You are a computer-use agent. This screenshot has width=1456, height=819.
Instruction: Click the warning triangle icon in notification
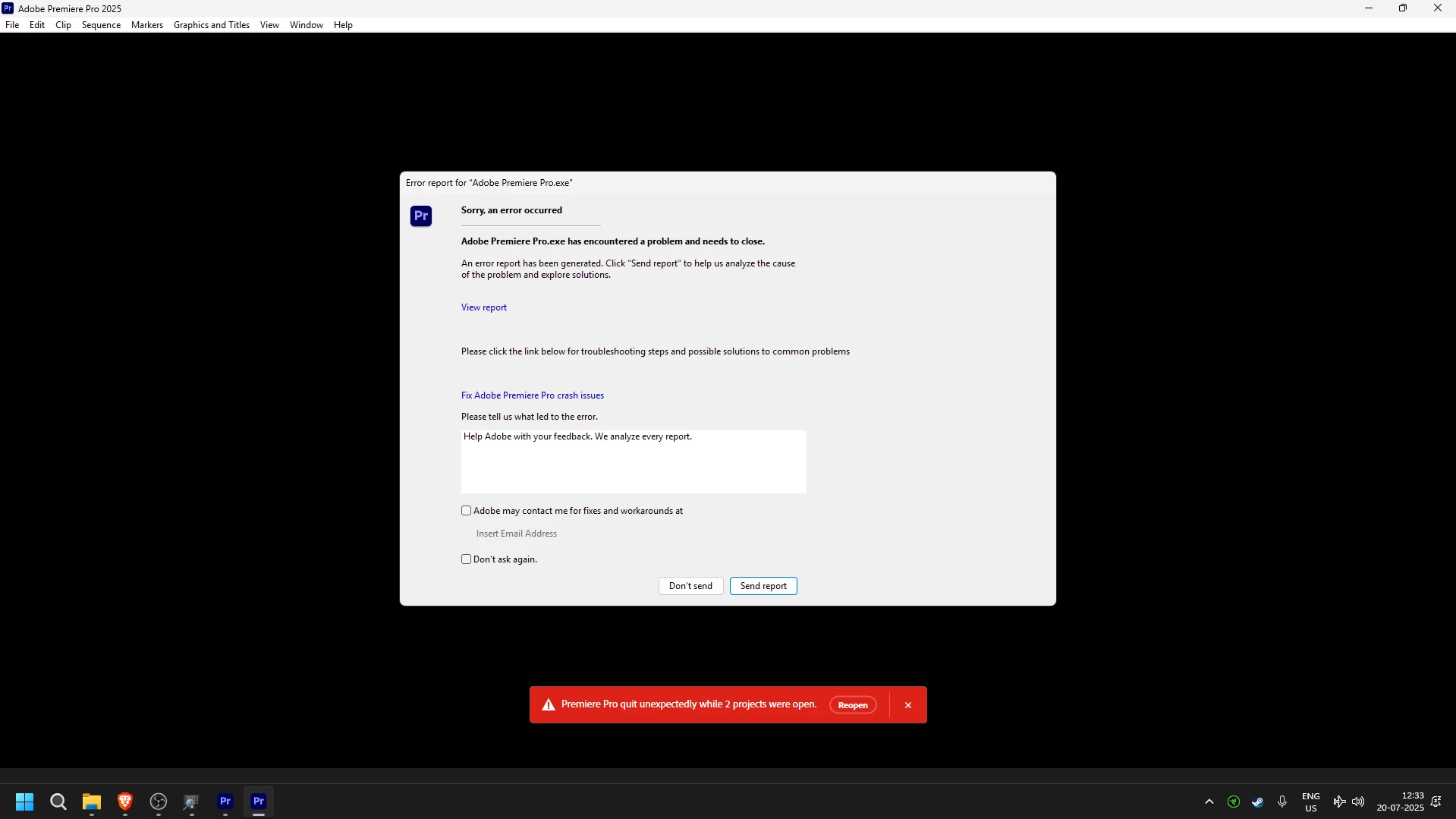coord(549,705)
